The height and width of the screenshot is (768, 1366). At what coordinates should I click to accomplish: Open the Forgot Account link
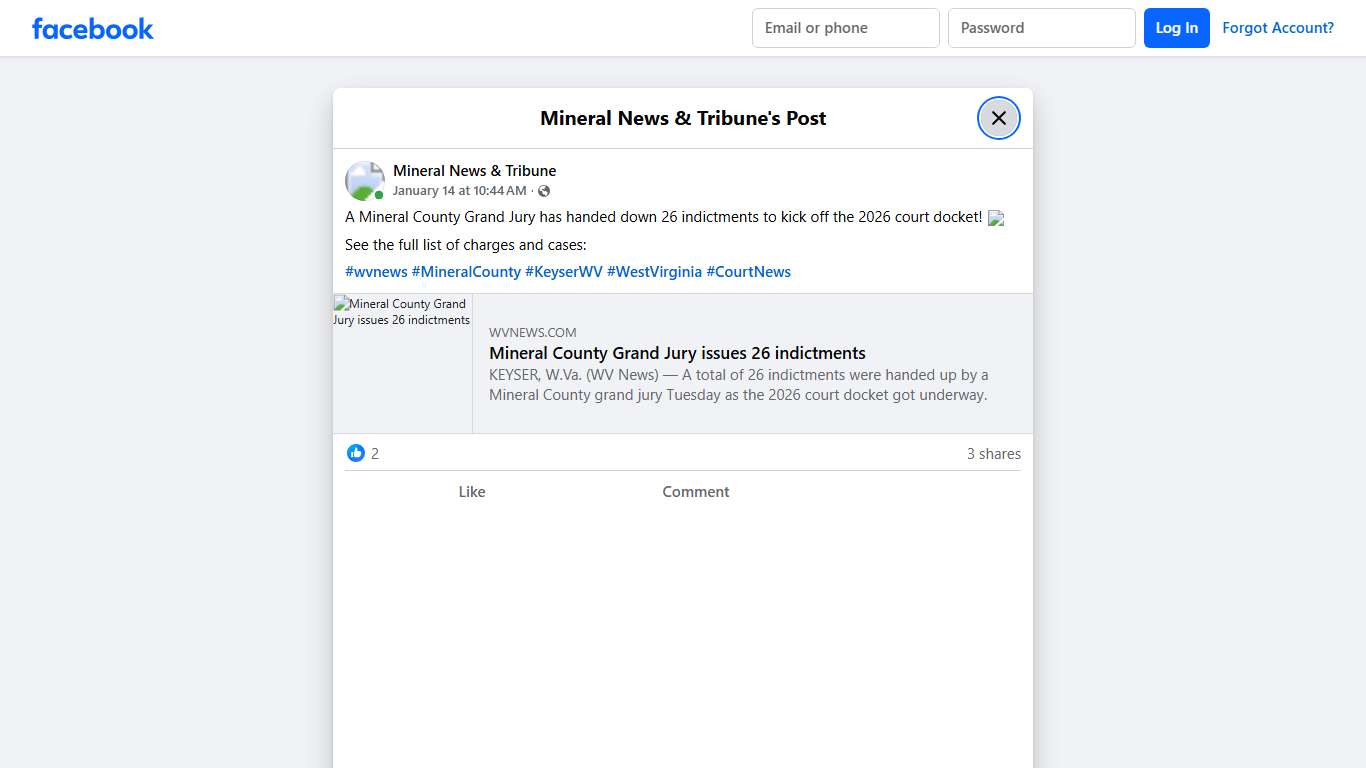(x=1278, y=27)
